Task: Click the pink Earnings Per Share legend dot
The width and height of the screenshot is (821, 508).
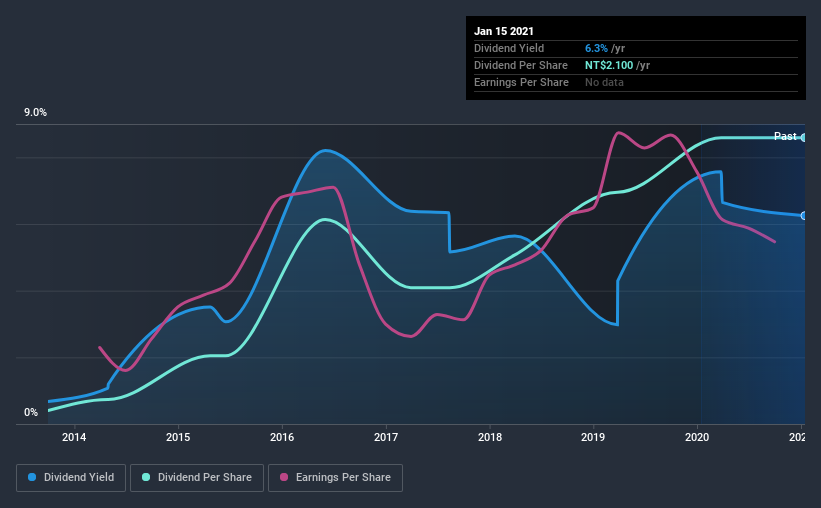Action: (x=284, y=477)
